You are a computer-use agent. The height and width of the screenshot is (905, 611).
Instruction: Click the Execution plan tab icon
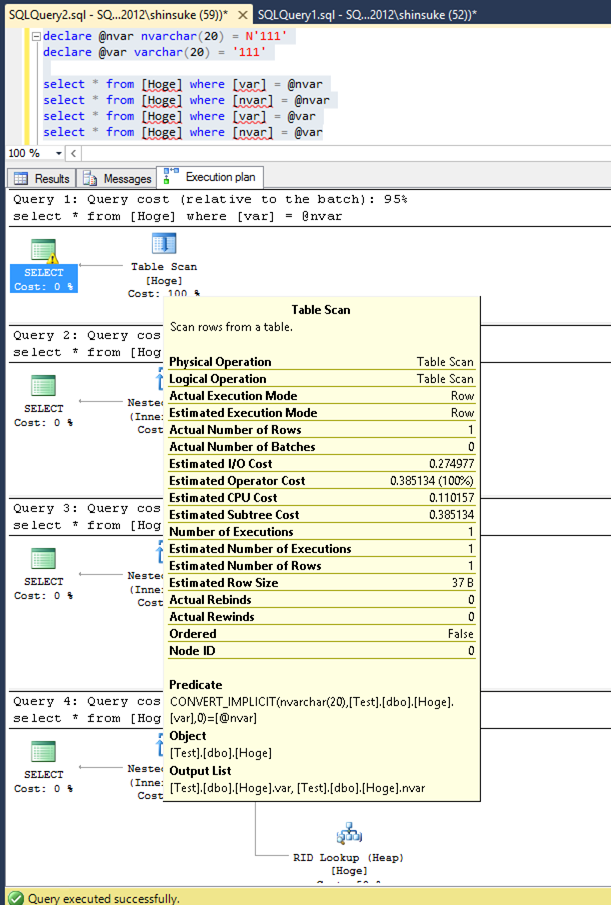click(x=171, y=176)
